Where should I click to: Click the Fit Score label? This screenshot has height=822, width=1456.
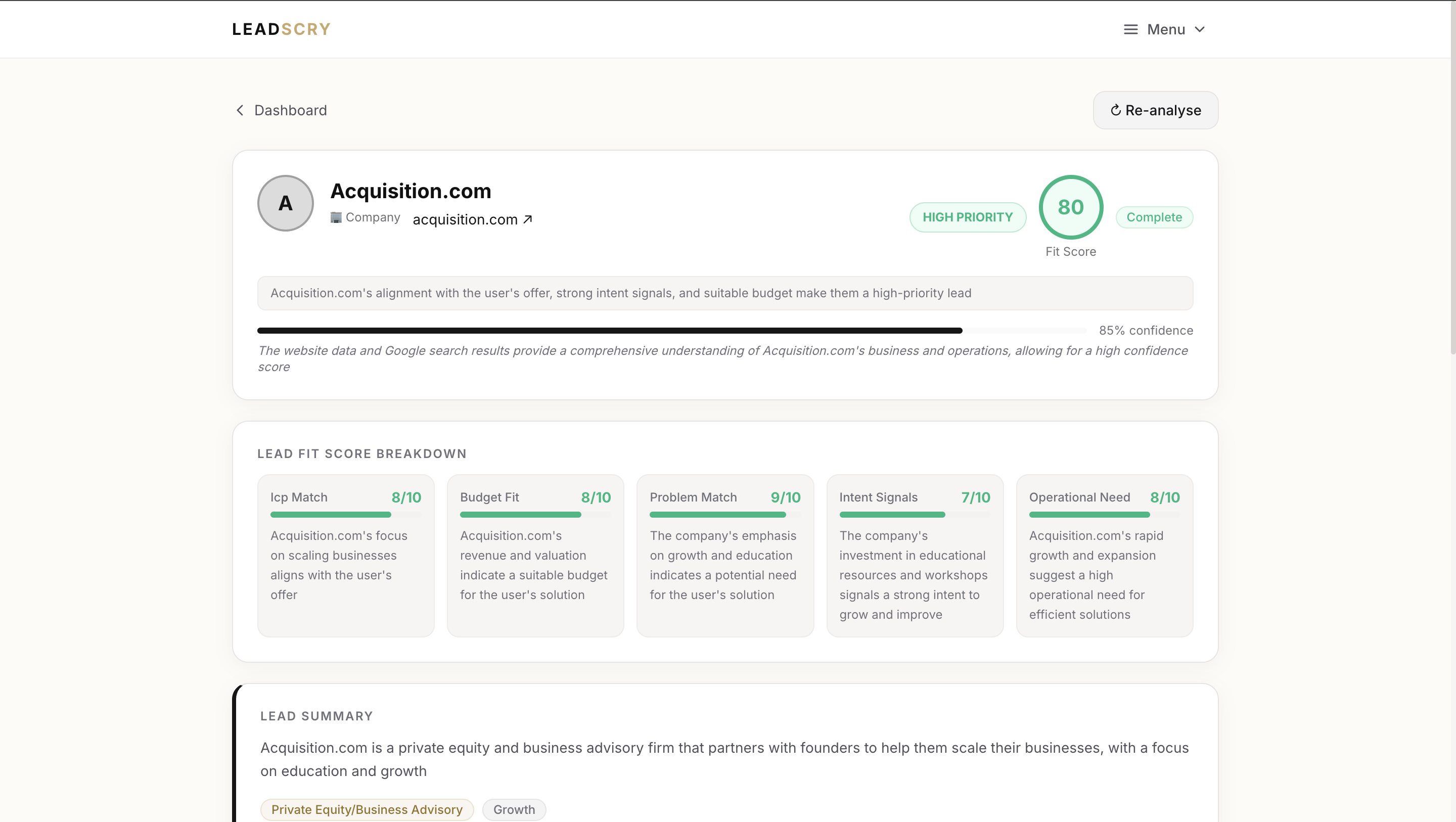[1071, 252]
